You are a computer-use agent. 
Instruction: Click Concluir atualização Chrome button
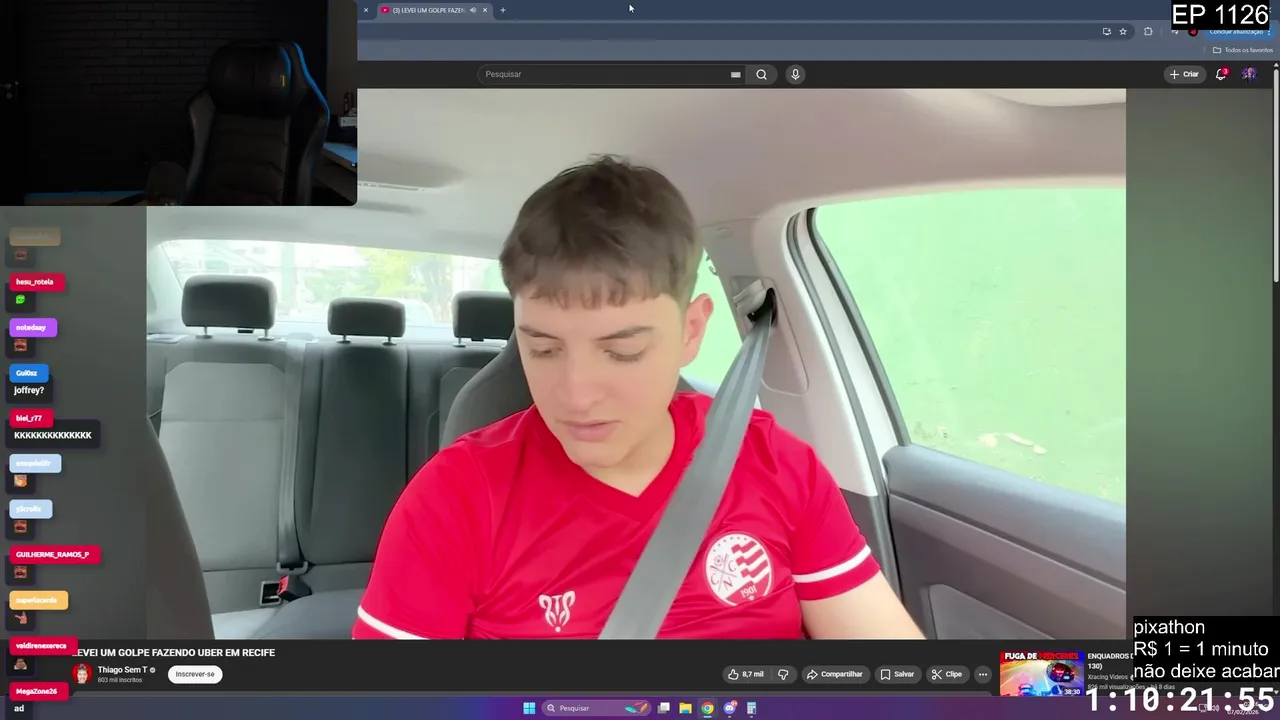(1238, 31)
